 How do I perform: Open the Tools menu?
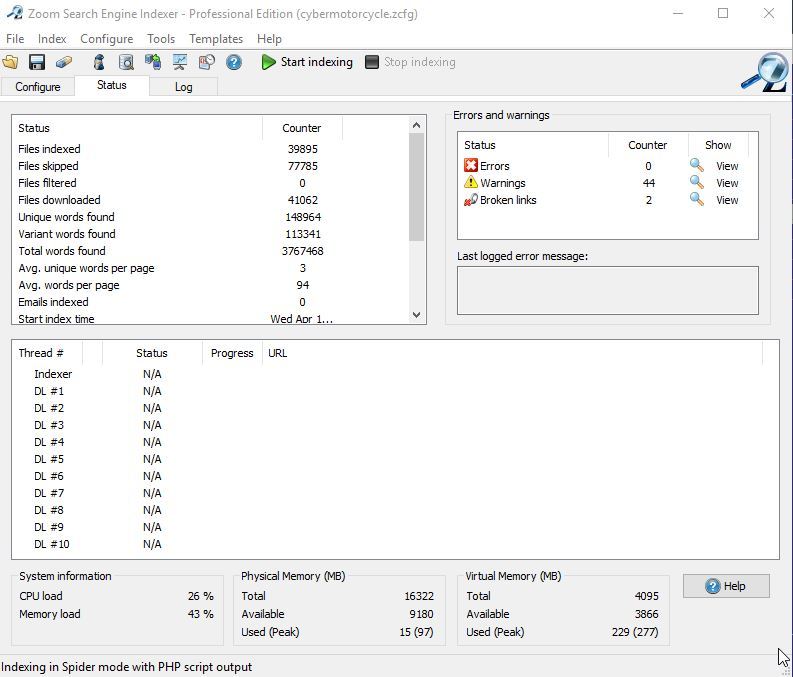[161, 39]
